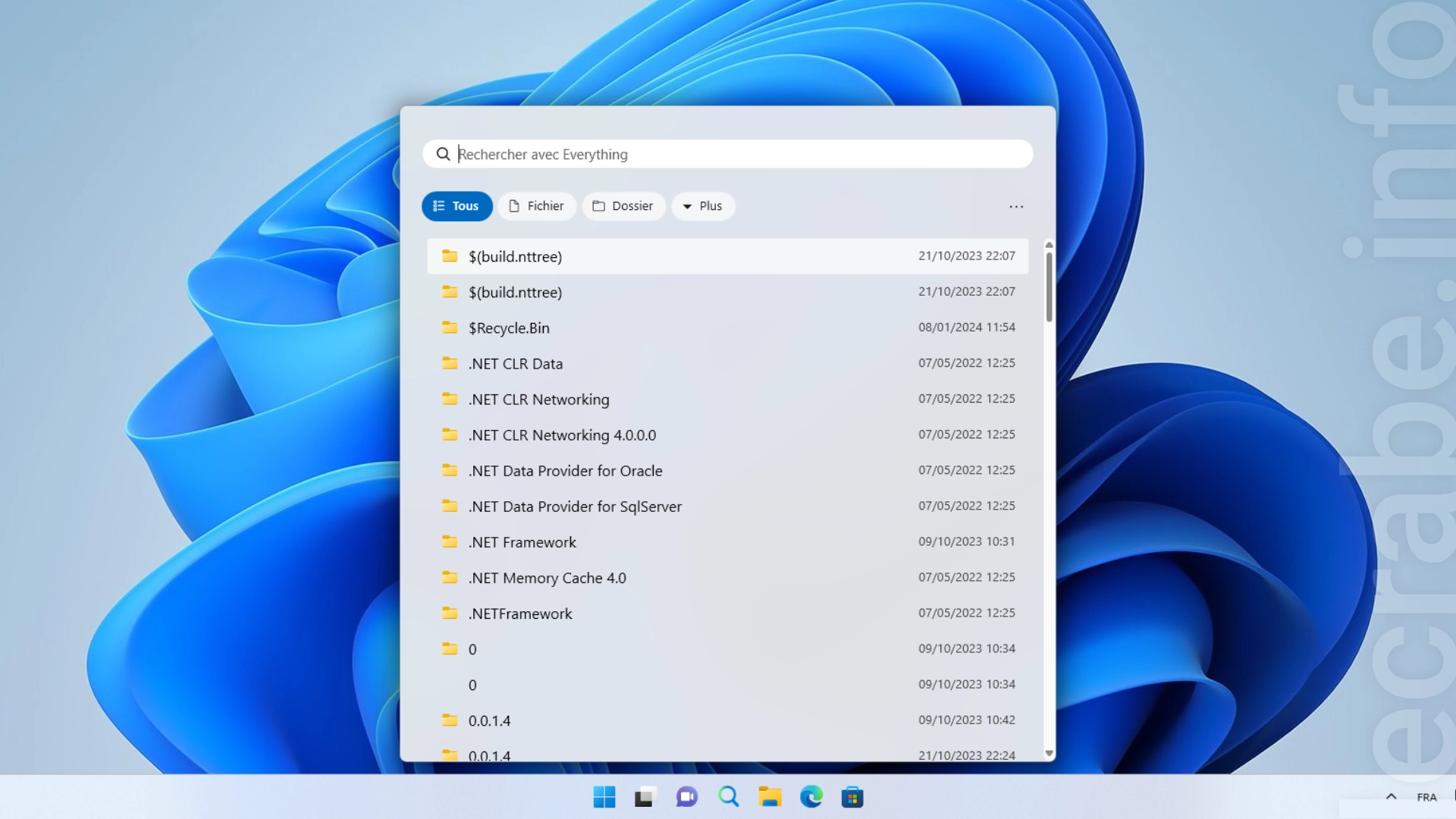This screenshot has height=819, width=1456.
Task: Open the Everything search taskbar icon
Action: (x=729, y=797)
